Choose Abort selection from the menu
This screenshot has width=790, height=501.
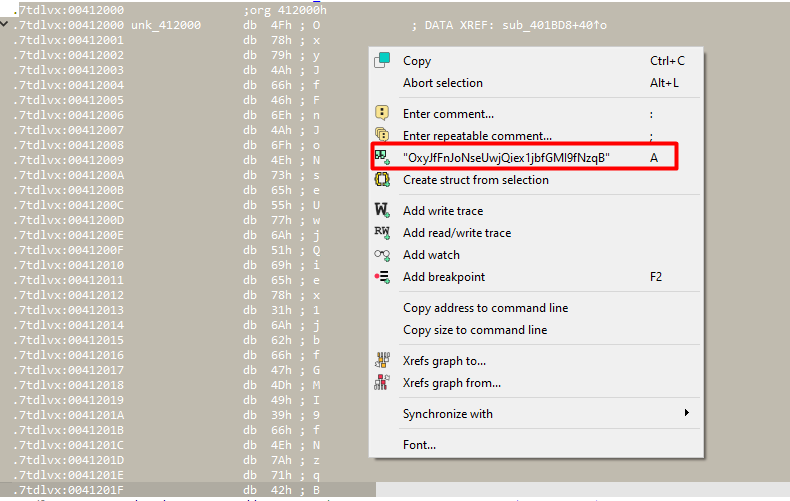tap(442, 83)
